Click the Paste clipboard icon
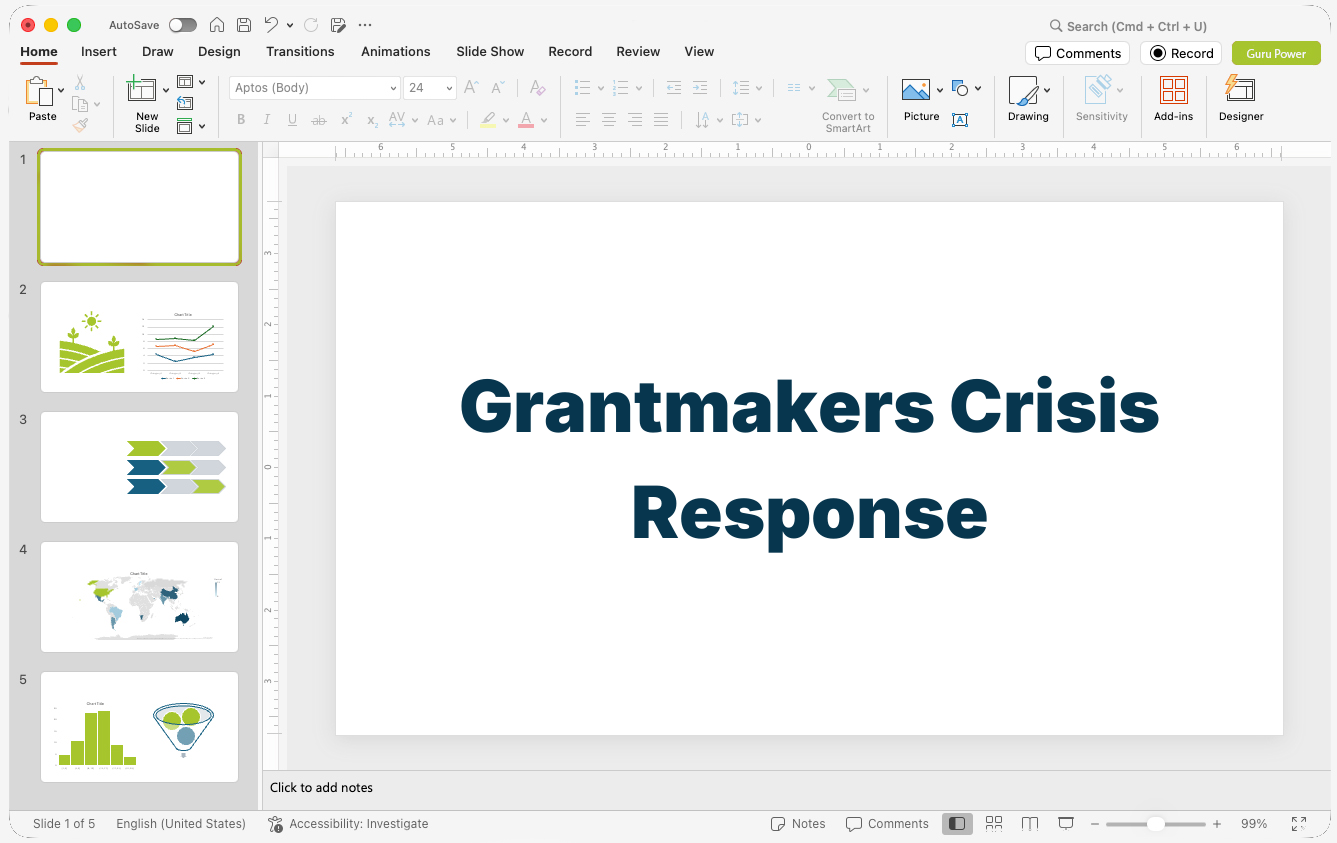 [39, 91]
